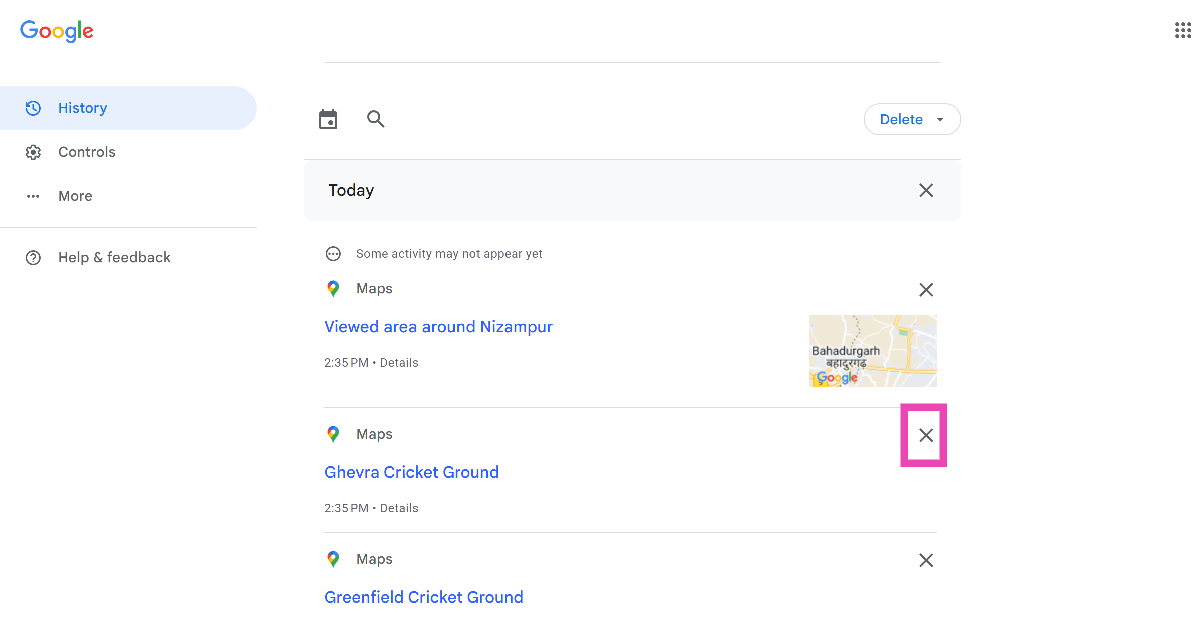Open Controls in the sidebar
Screen dimensions: 1200x628
(86, 152)
